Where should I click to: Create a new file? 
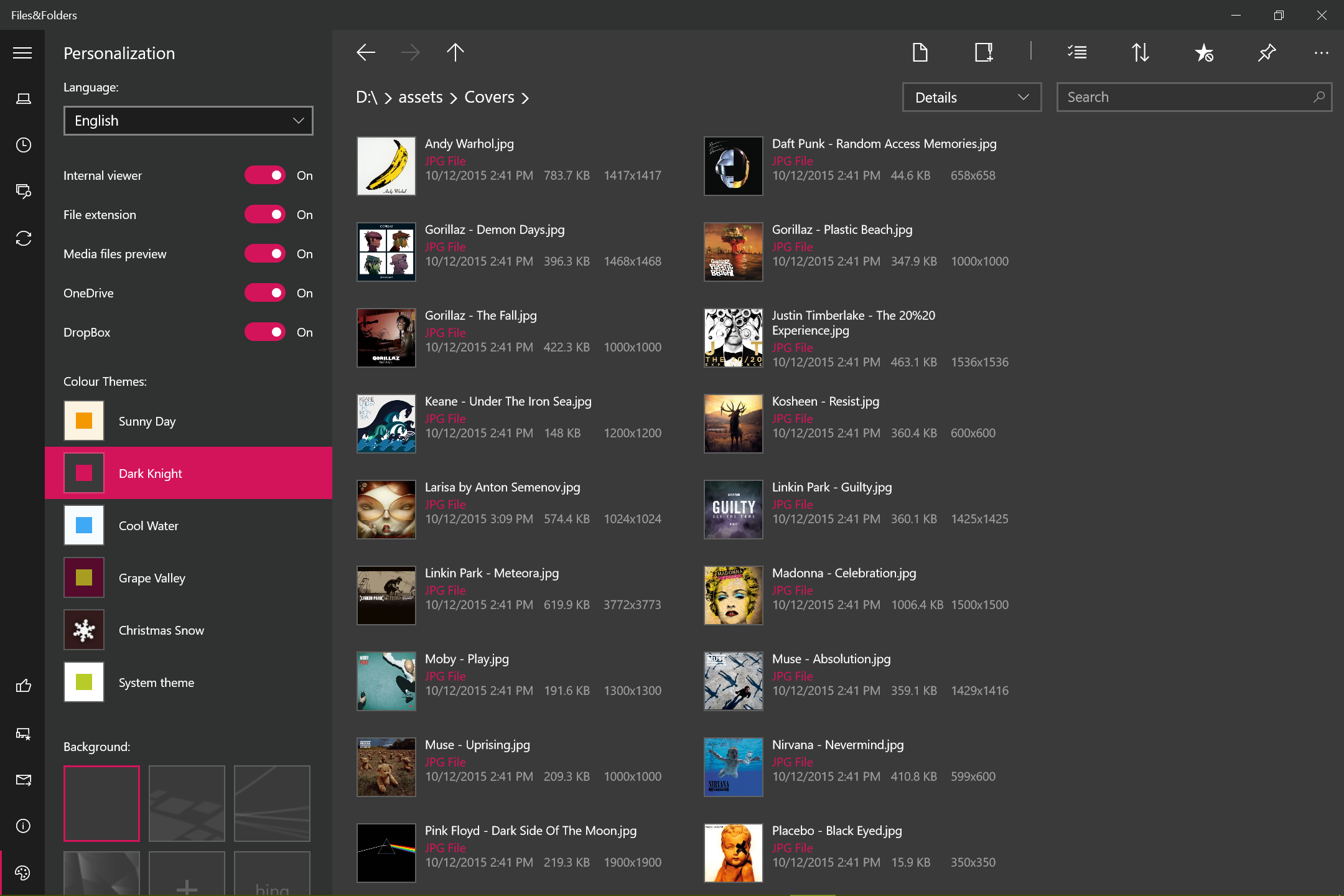pos(920,52)
